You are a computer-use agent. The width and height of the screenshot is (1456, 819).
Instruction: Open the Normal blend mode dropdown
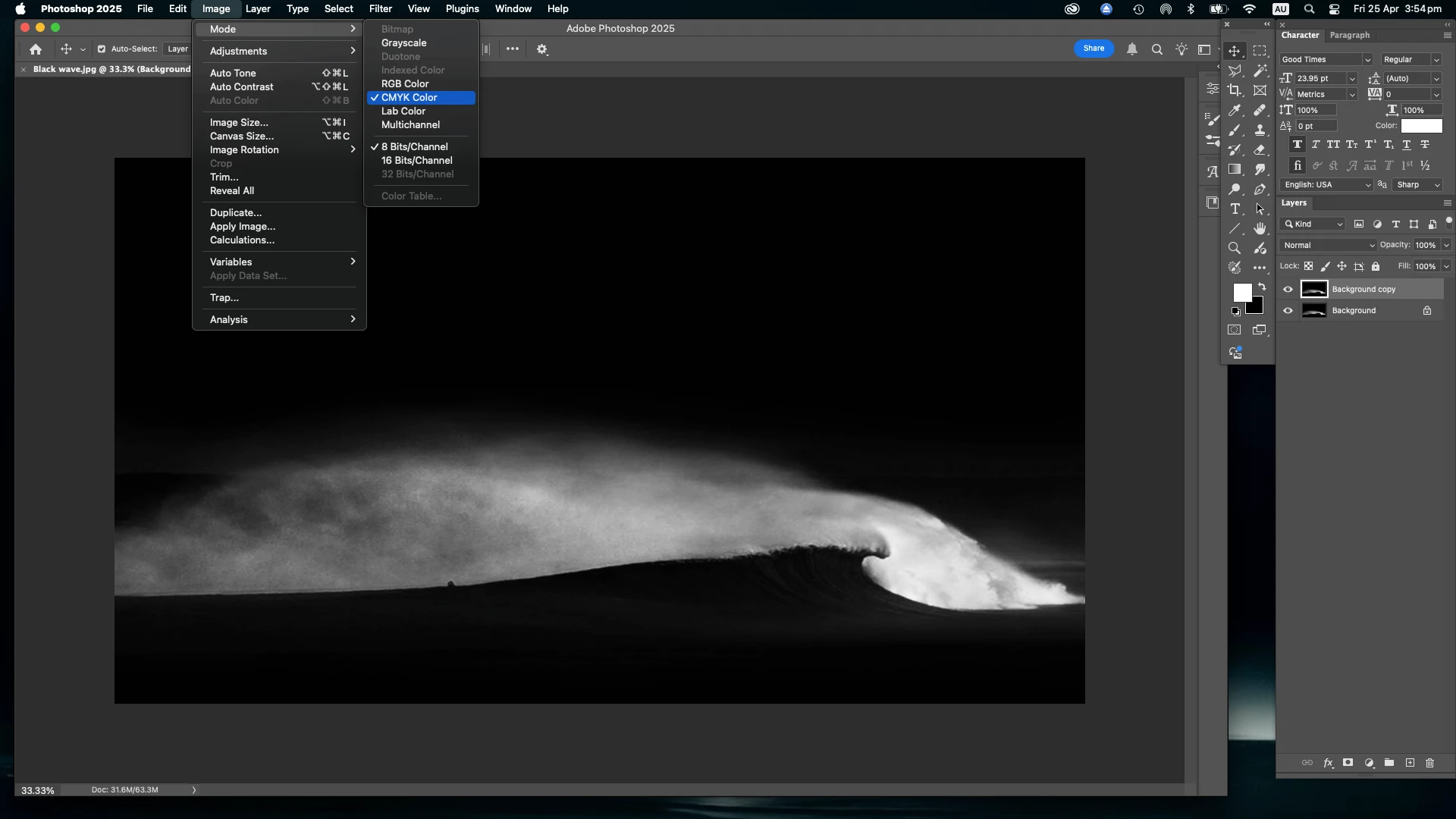click(x=1329, y=245)
